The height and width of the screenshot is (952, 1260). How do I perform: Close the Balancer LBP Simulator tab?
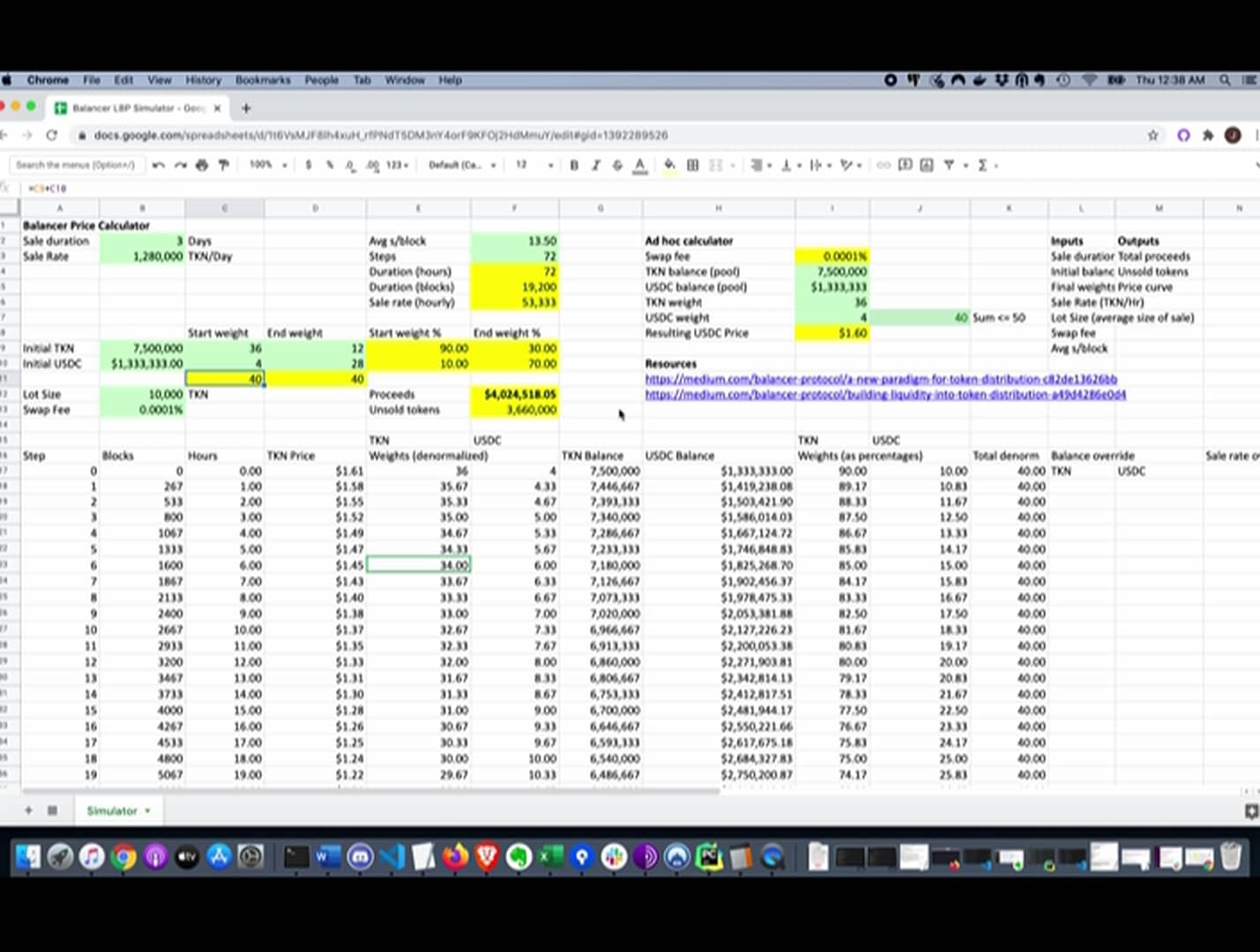[x=218, y=108]
